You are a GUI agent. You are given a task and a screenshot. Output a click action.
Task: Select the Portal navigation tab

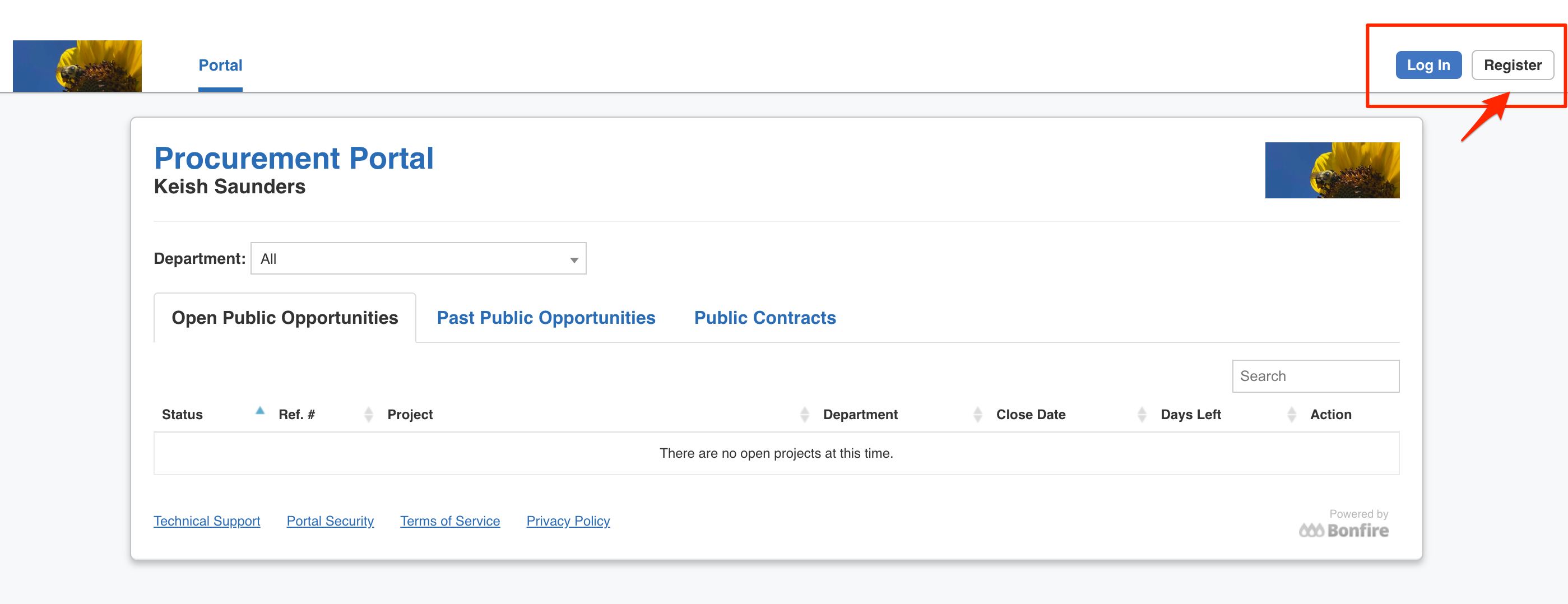tap(220, 65)
